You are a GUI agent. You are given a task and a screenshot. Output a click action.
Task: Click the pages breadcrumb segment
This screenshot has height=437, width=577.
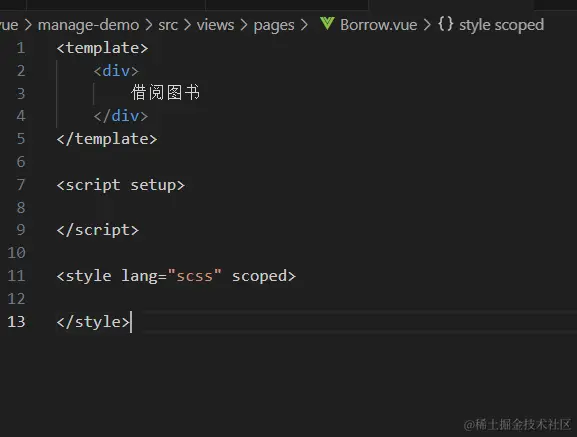(x=274, y=26)
